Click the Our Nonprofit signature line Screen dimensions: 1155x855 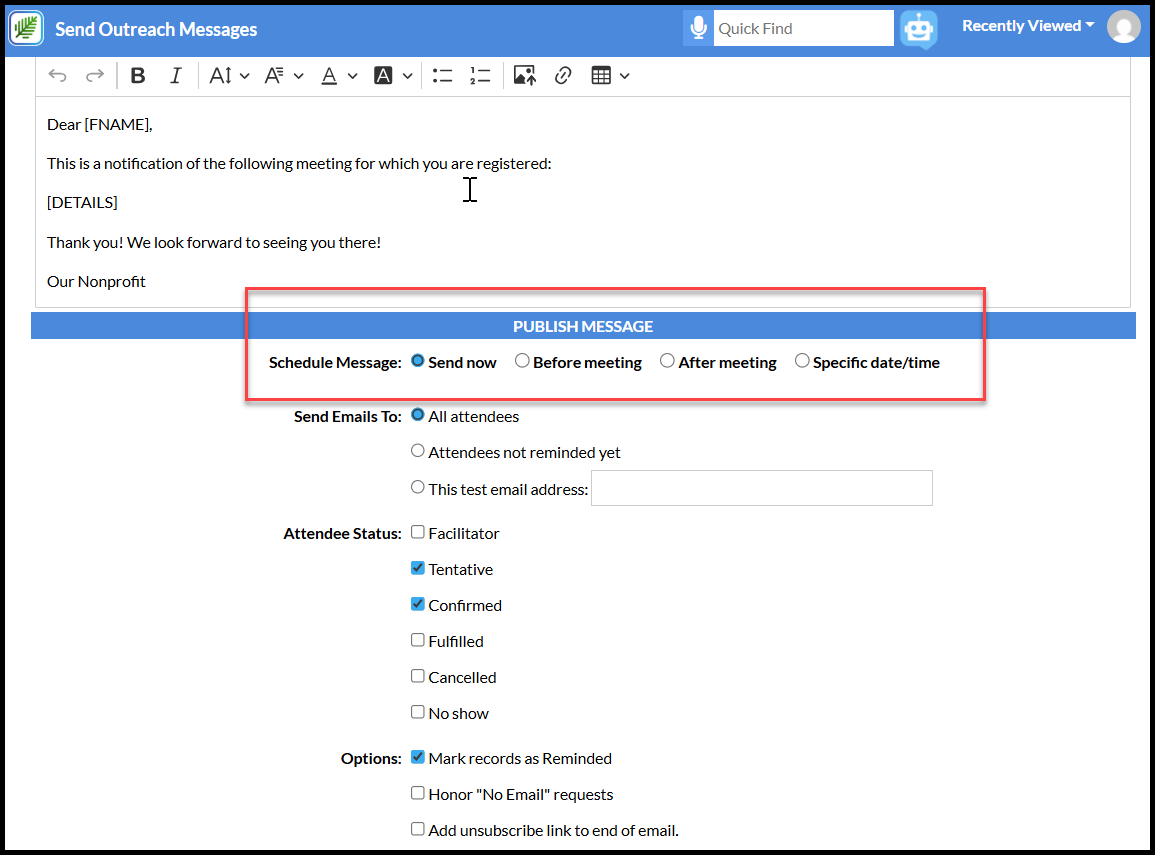click(96, 281)
